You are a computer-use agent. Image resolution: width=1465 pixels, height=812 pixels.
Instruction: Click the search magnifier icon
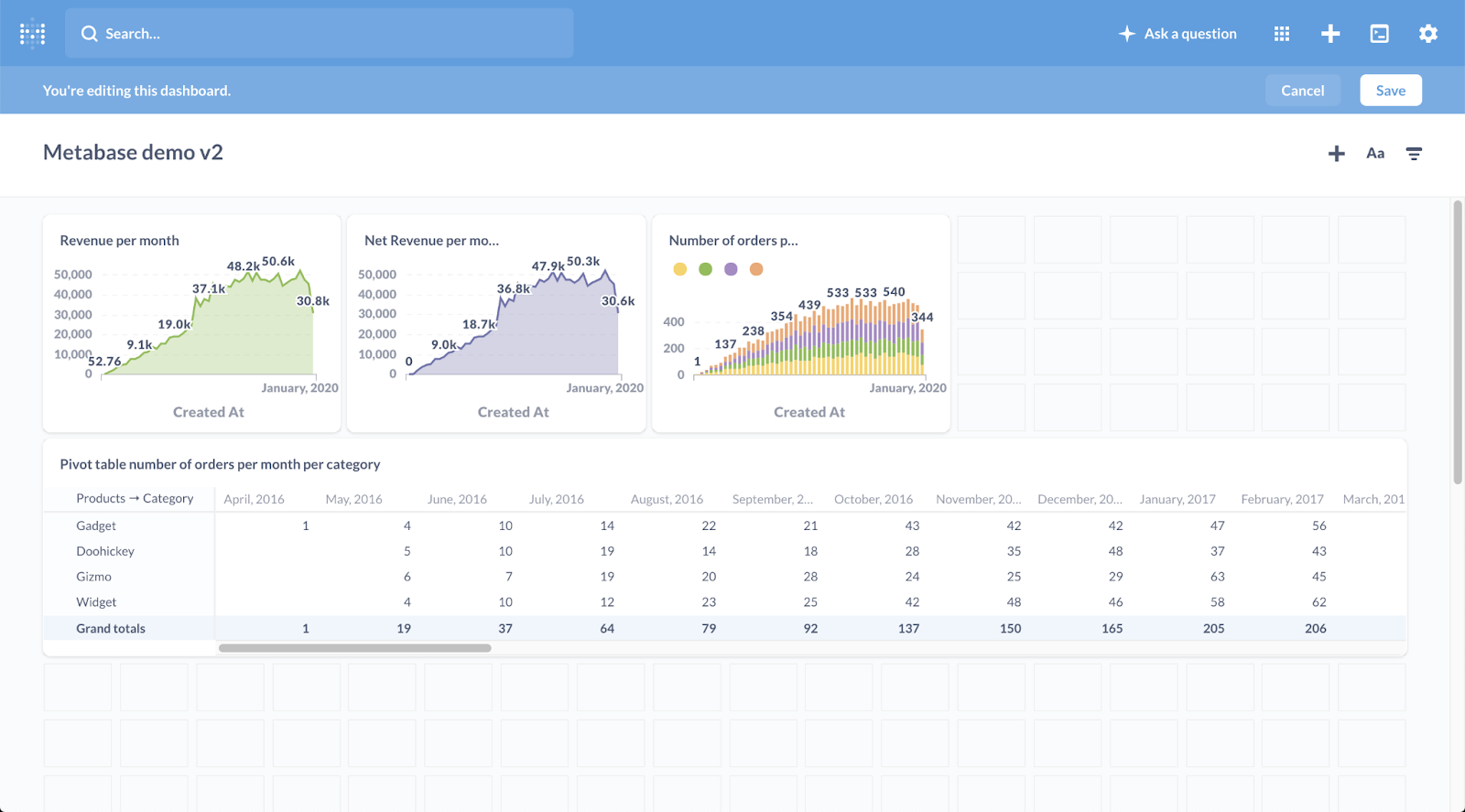click(89, 34)
